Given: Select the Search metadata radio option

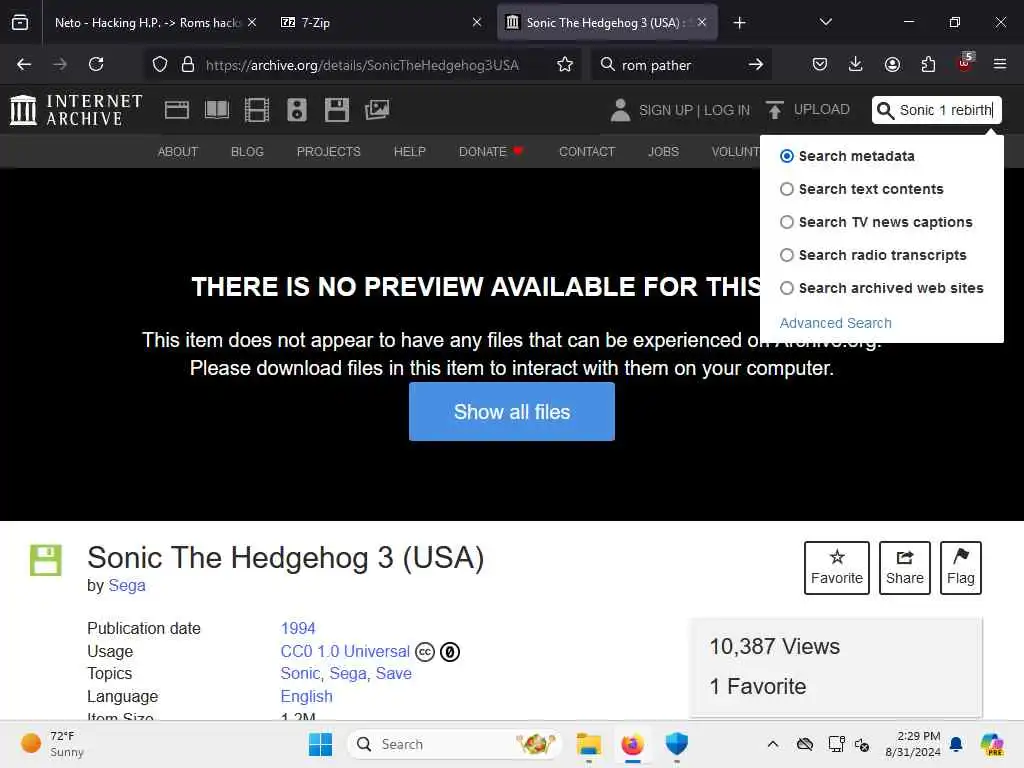Looking at the screenshot, I should (x=787, y=156).
